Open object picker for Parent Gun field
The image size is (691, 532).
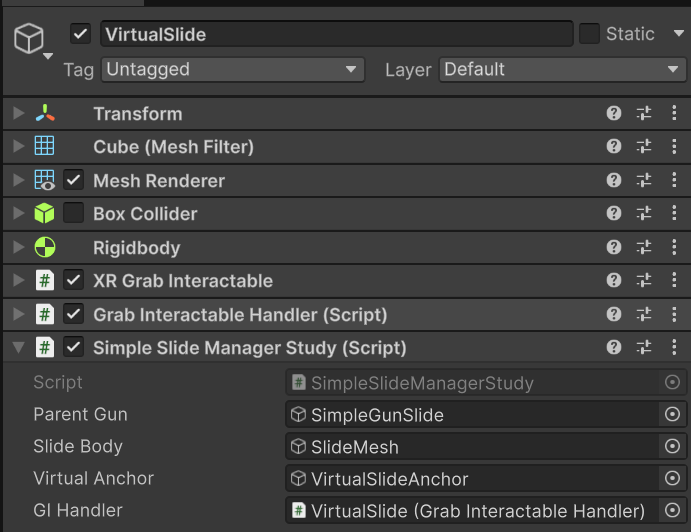pos(672,414)
